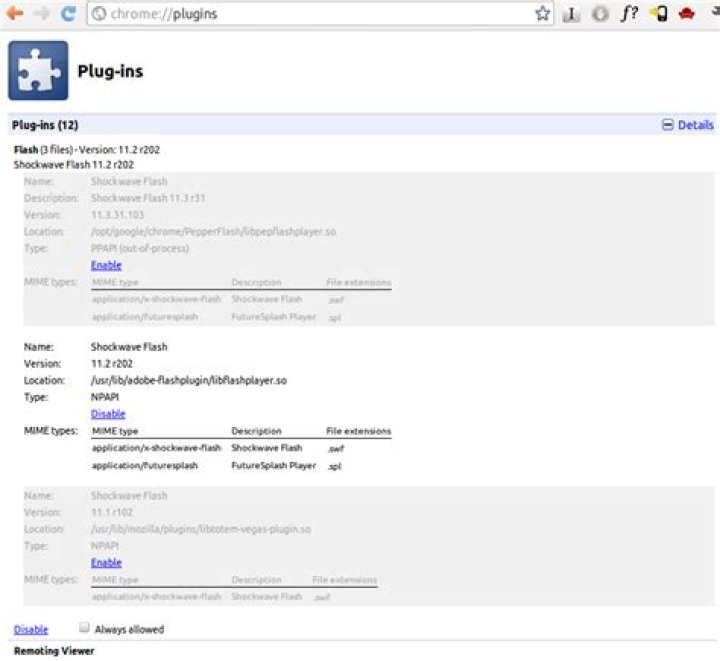
Task: Reload the page with refresh icon
Action: point(68,14)
